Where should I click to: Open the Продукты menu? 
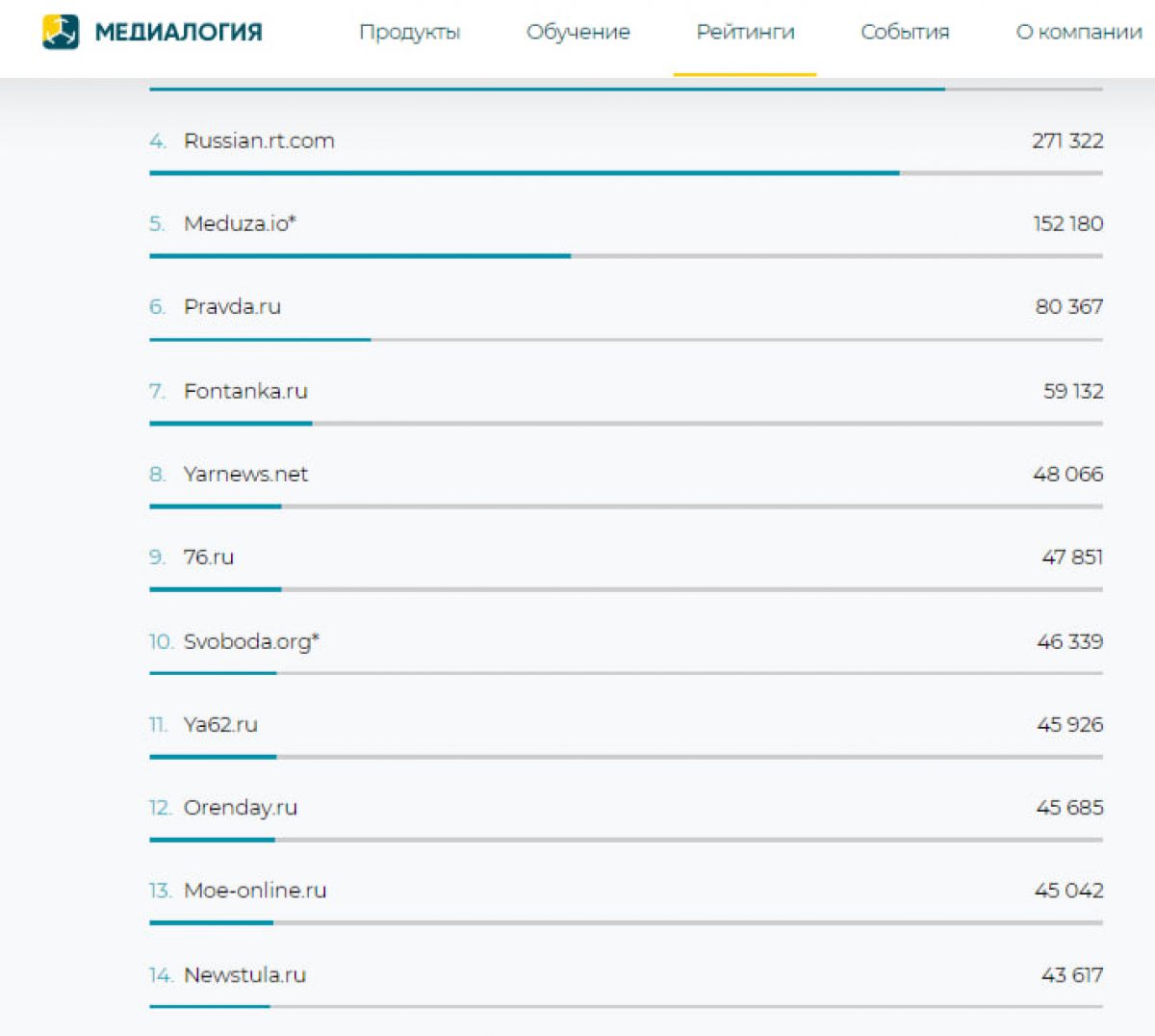click(409, 32)
